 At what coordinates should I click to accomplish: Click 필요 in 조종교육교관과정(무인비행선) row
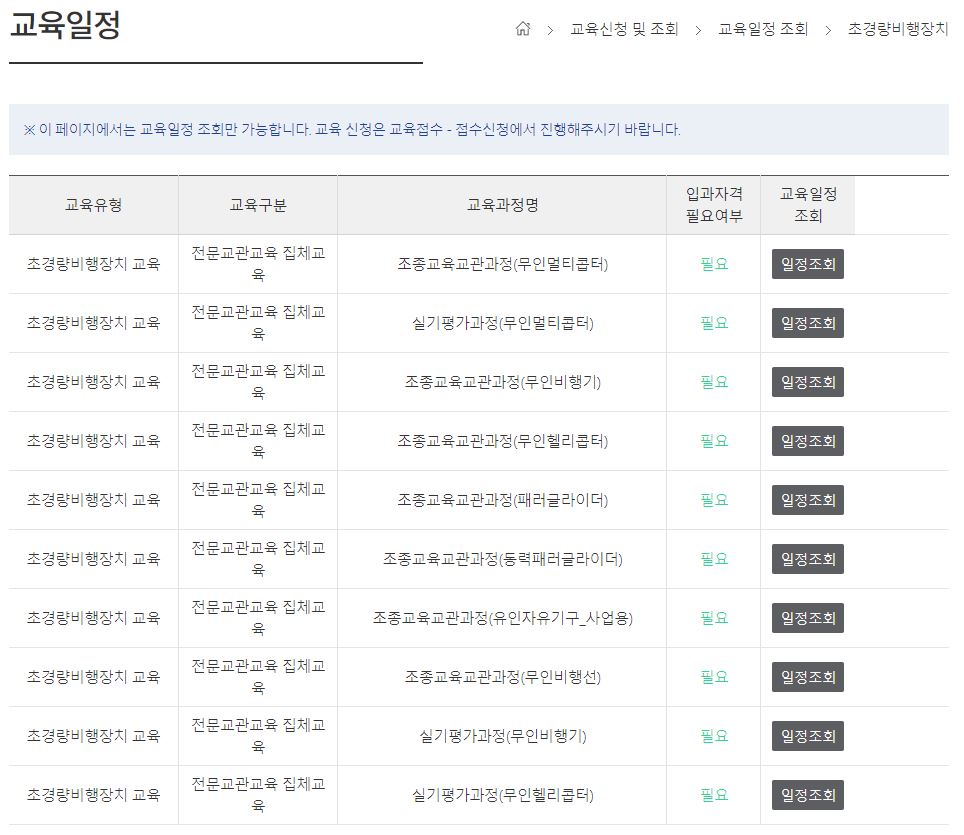[714, 677]
